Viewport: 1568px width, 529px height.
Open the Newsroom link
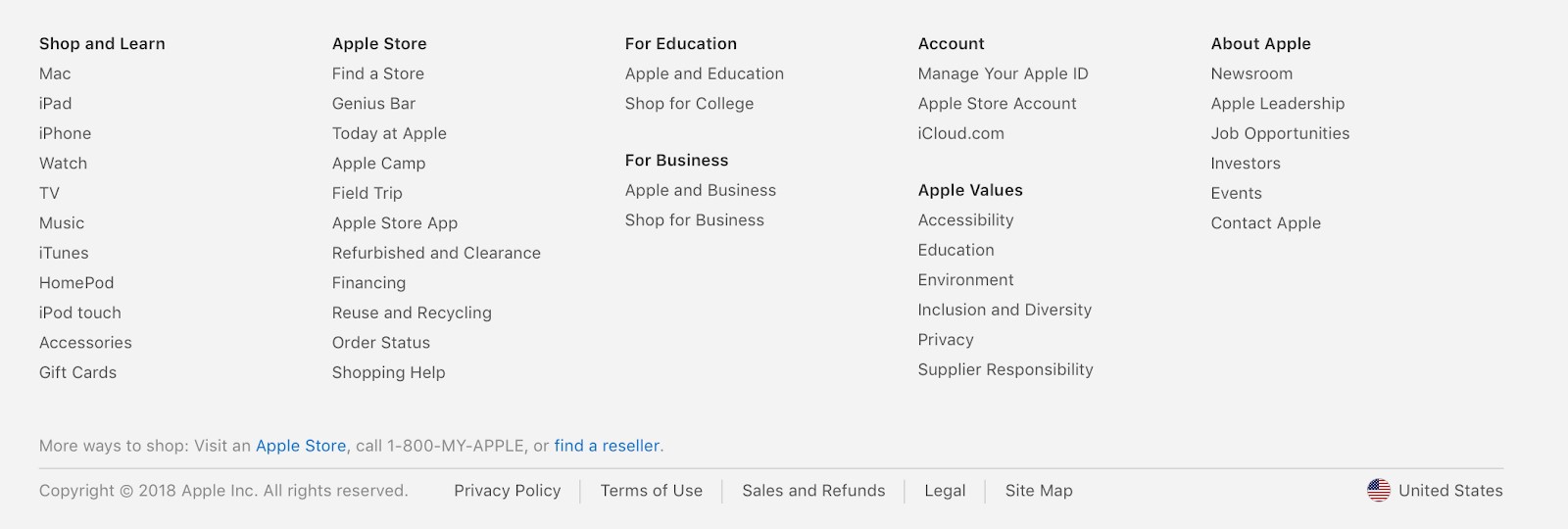click(x=1250, y=73)
